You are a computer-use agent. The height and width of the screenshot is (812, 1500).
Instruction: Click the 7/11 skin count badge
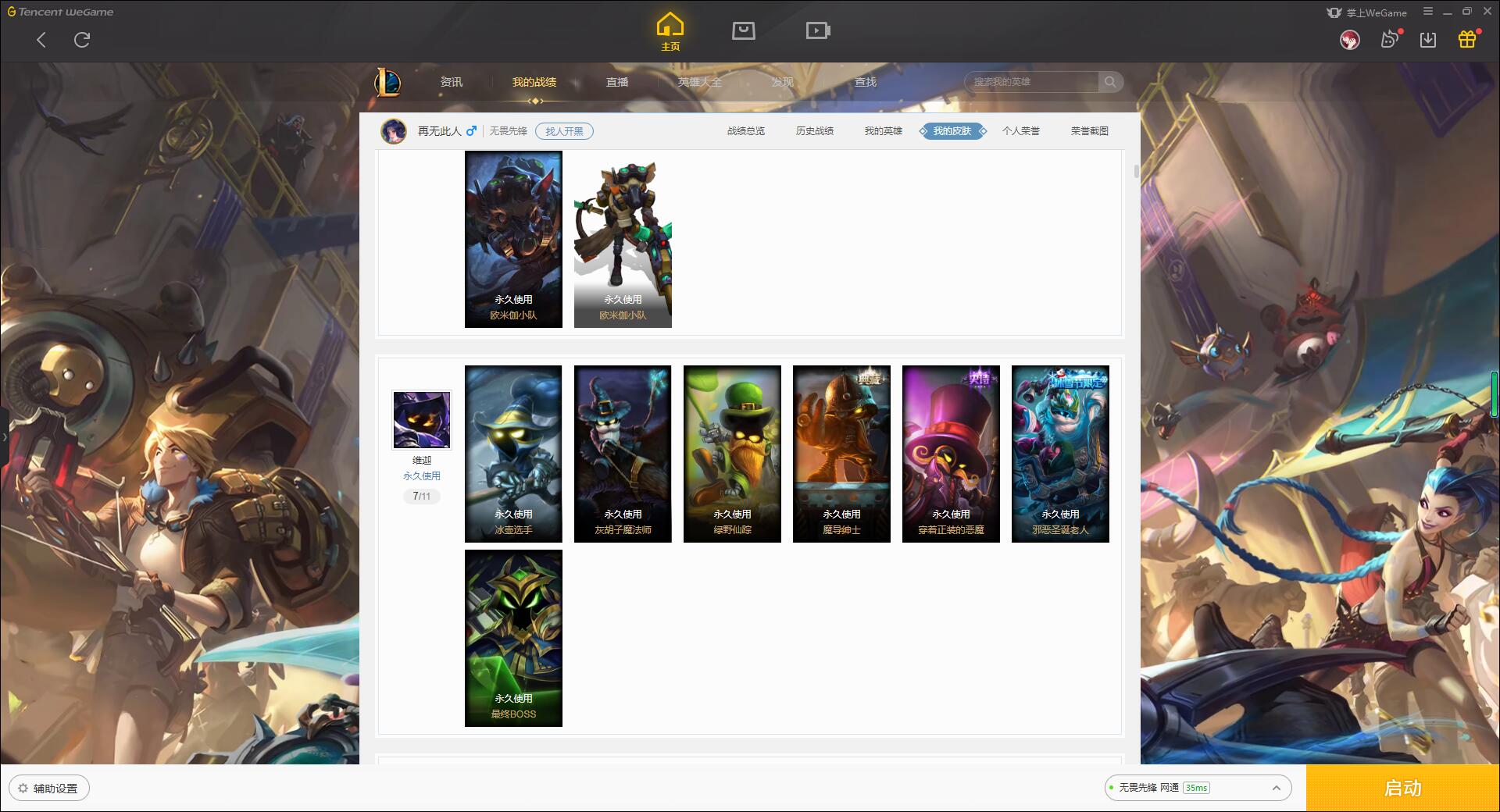pos(422,496)
